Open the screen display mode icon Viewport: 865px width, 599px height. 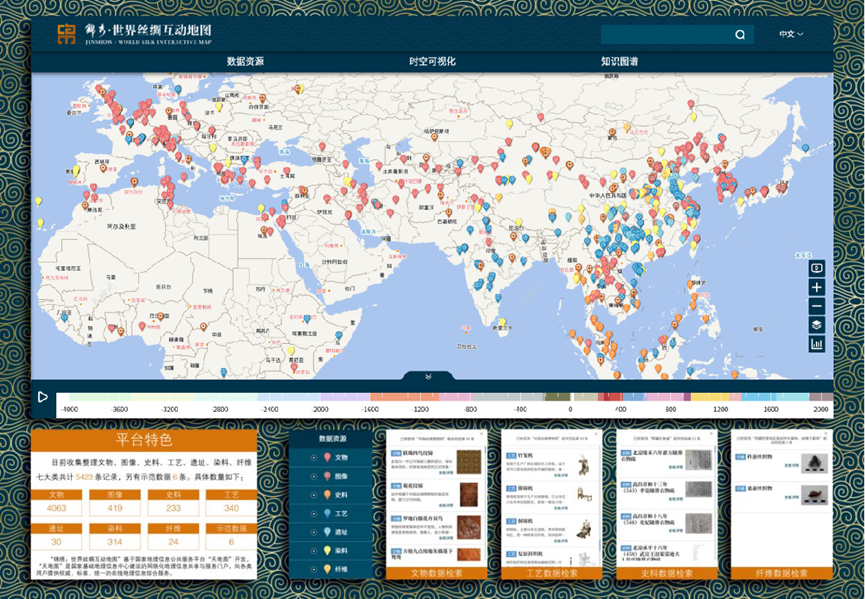tap(817, 268)
